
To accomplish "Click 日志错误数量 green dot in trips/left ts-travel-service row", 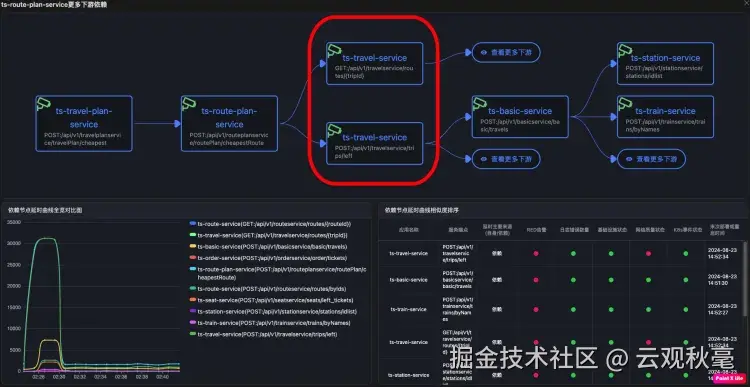I will coord(573,254).
